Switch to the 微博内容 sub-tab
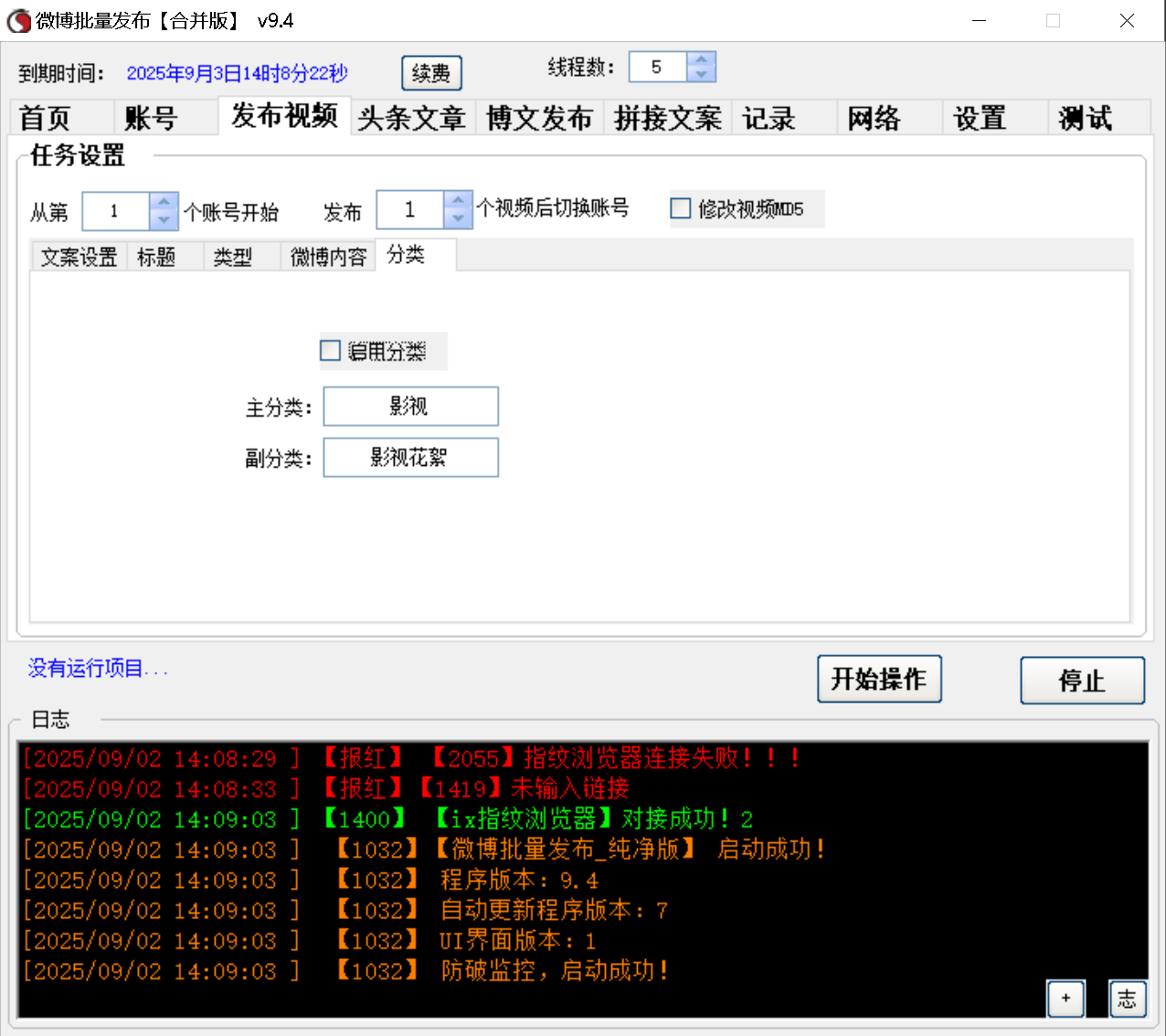1166x1036 pixels. click(327, 257)
